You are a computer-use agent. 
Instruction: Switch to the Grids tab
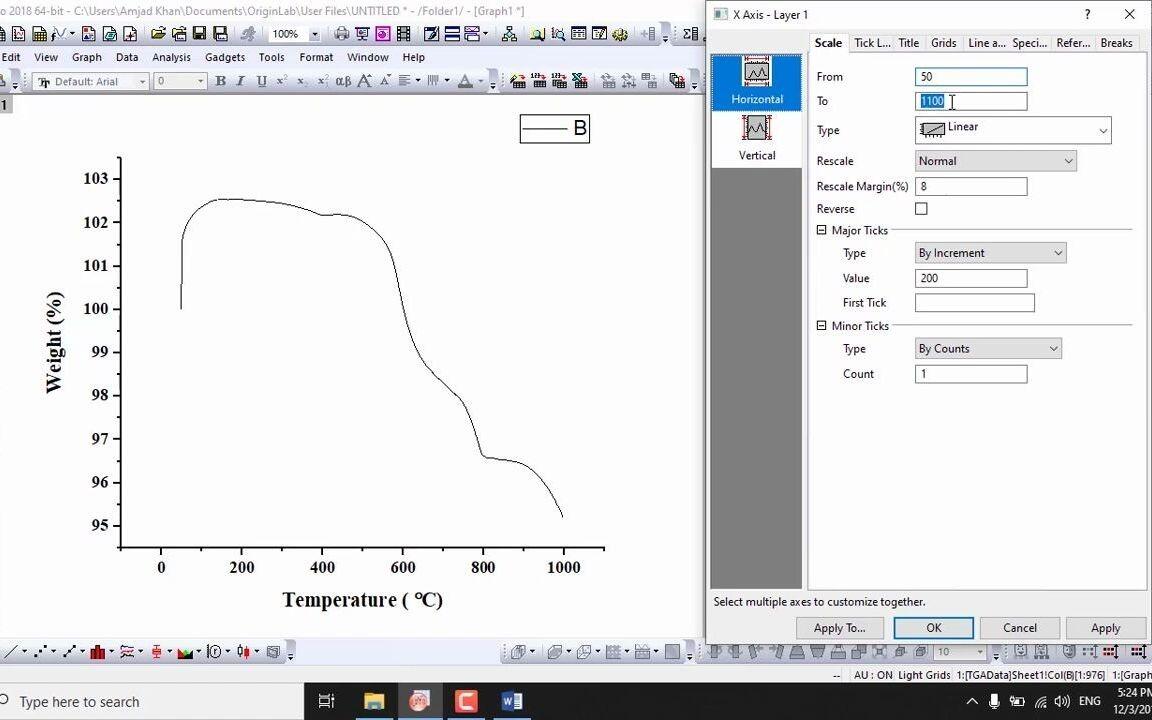943,43
